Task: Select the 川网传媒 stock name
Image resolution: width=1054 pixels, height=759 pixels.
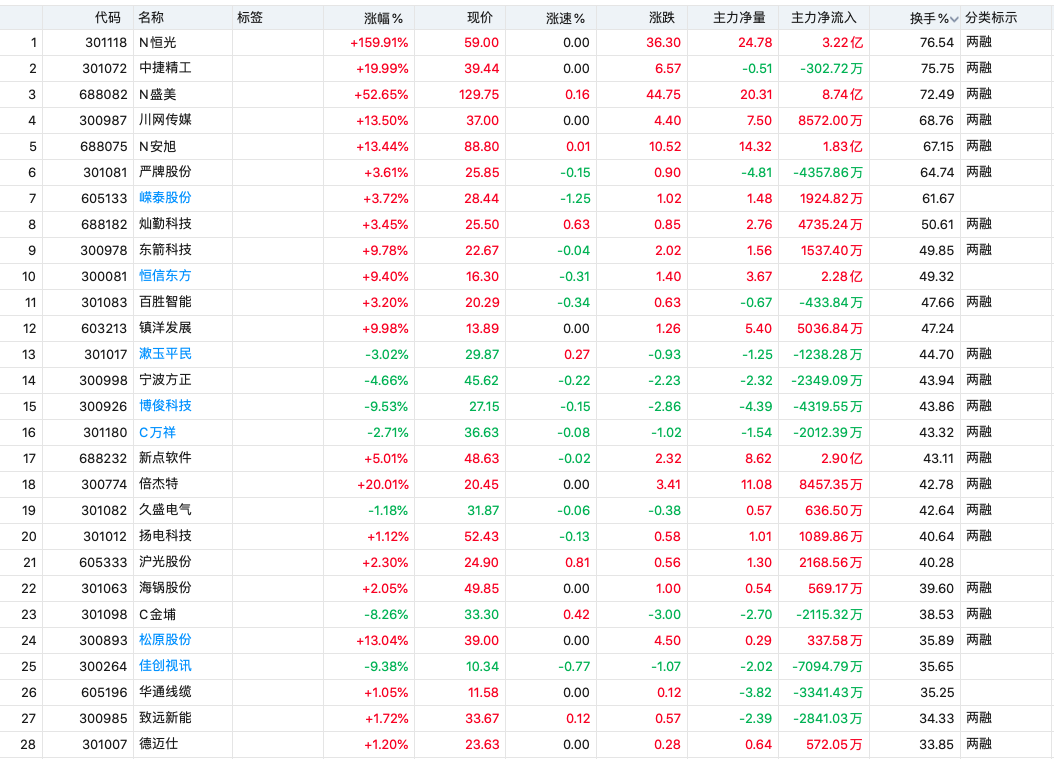Action: click(165, 120)
